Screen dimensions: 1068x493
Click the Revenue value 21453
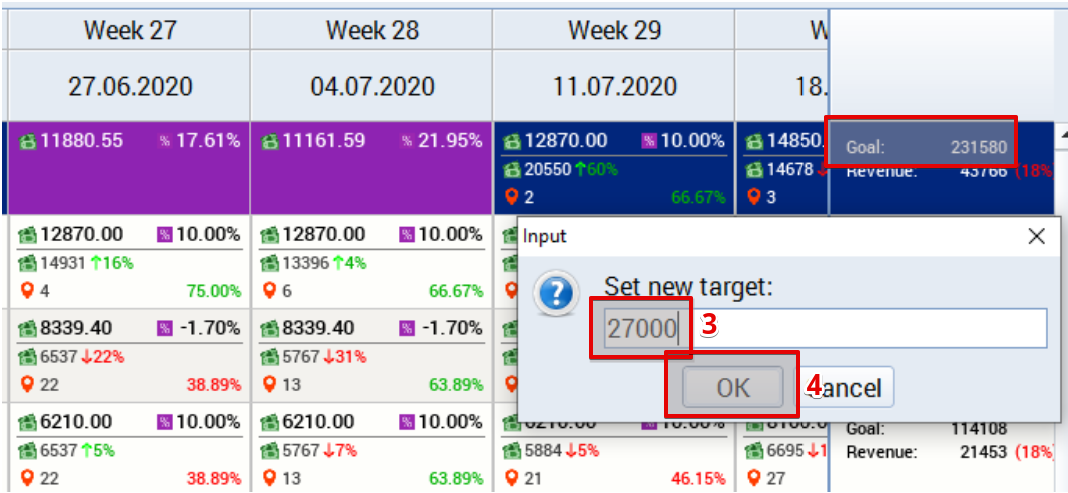pos(984,451)
